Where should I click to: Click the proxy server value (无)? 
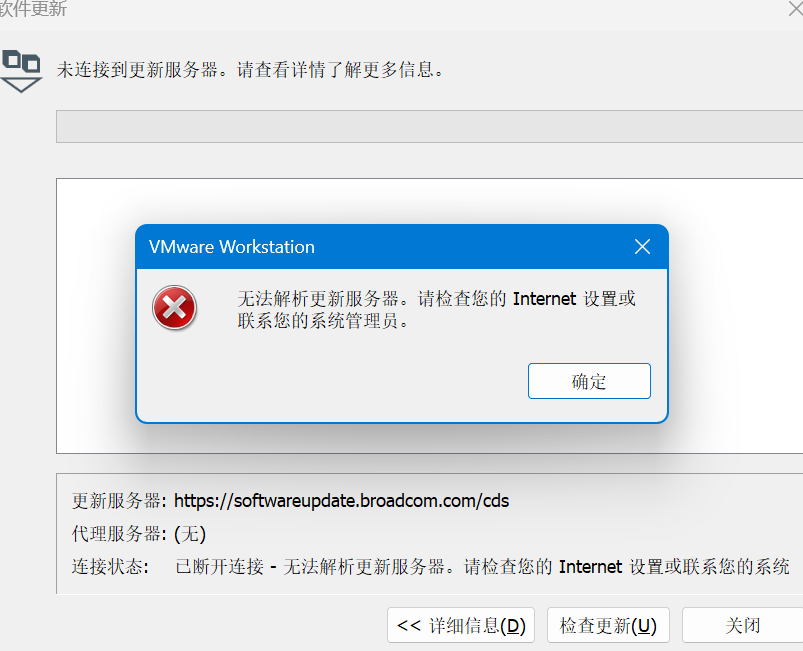coord(190,534)
